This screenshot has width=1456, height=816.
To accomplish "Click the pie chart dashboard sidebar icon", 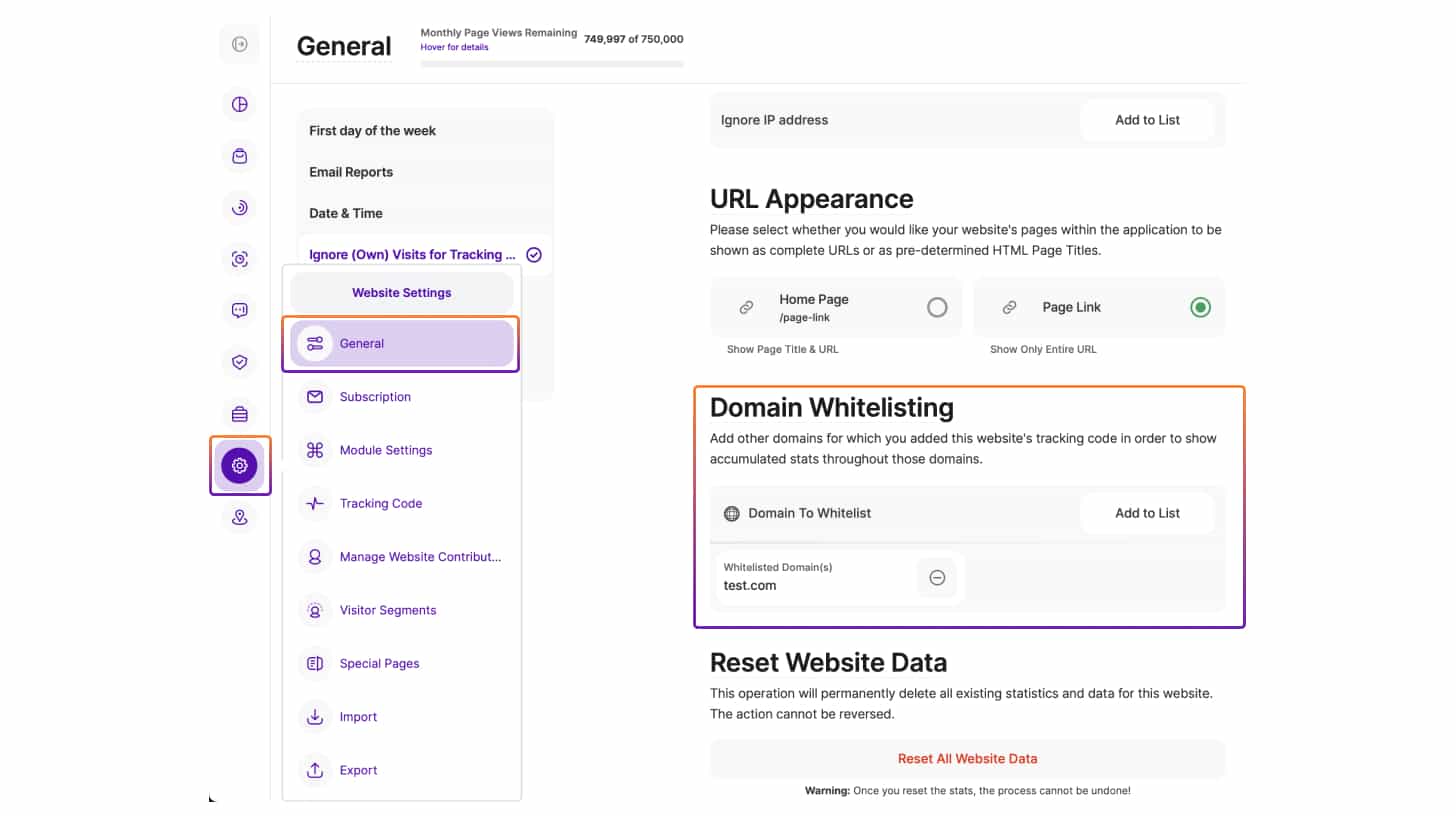I will pos(239,105).
